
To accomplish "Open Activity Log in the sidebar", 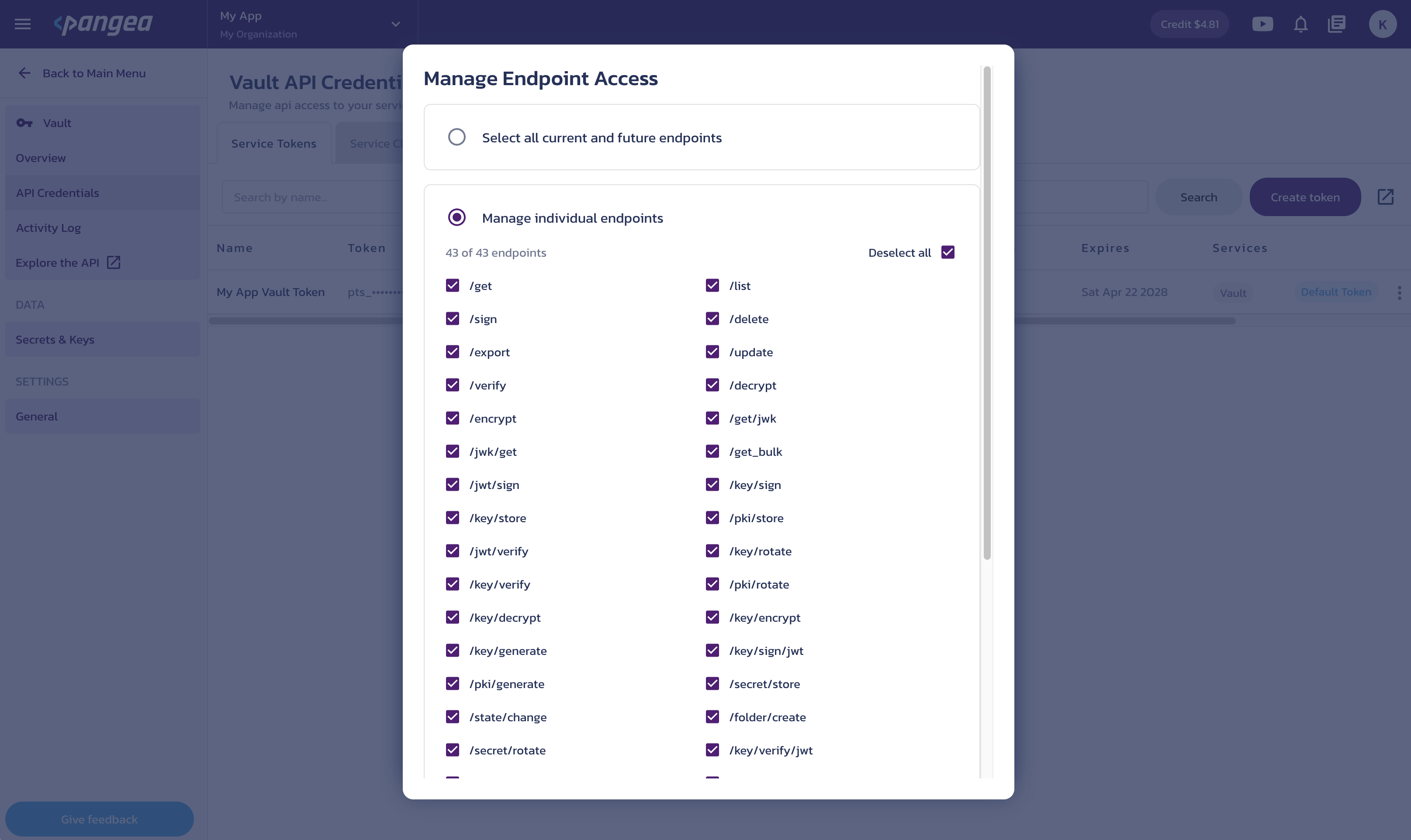I will pos(103,227).
